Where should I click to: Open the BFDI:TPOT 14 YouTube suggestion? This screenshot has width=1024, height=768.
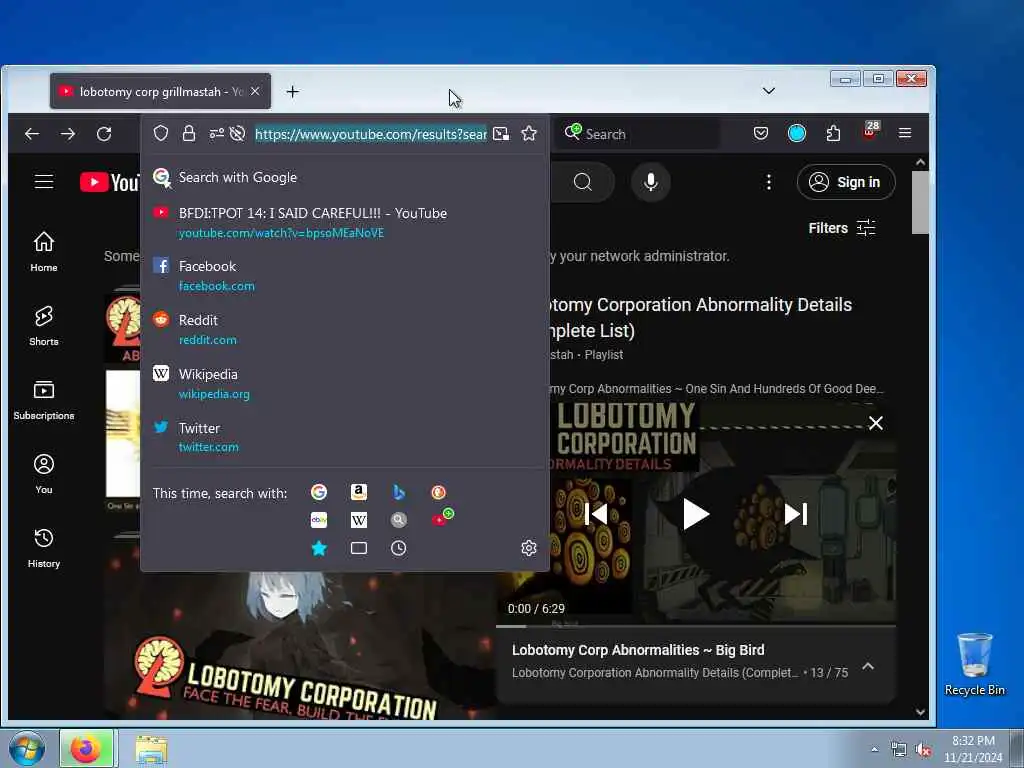345,222
